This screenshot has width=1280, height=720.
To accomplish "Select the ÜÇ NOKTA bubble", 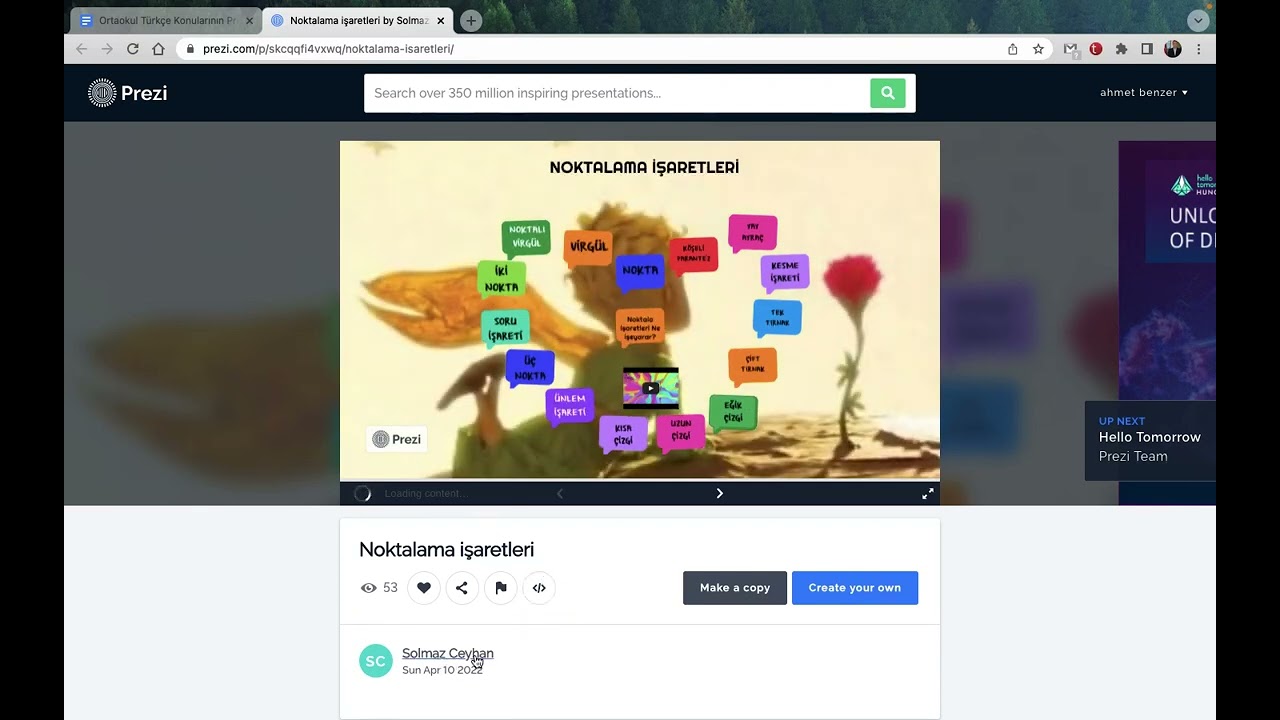I will pyautogui.click(x=530, y=368).
